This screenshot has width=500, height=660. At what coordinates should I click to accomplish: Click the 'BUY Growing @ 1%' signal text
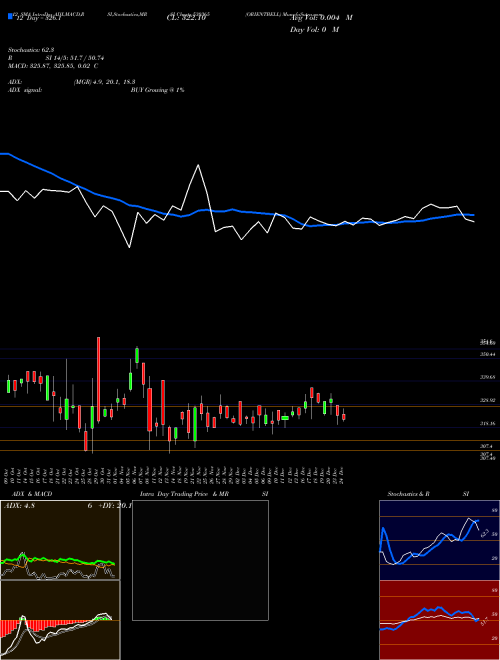[157, 90]
